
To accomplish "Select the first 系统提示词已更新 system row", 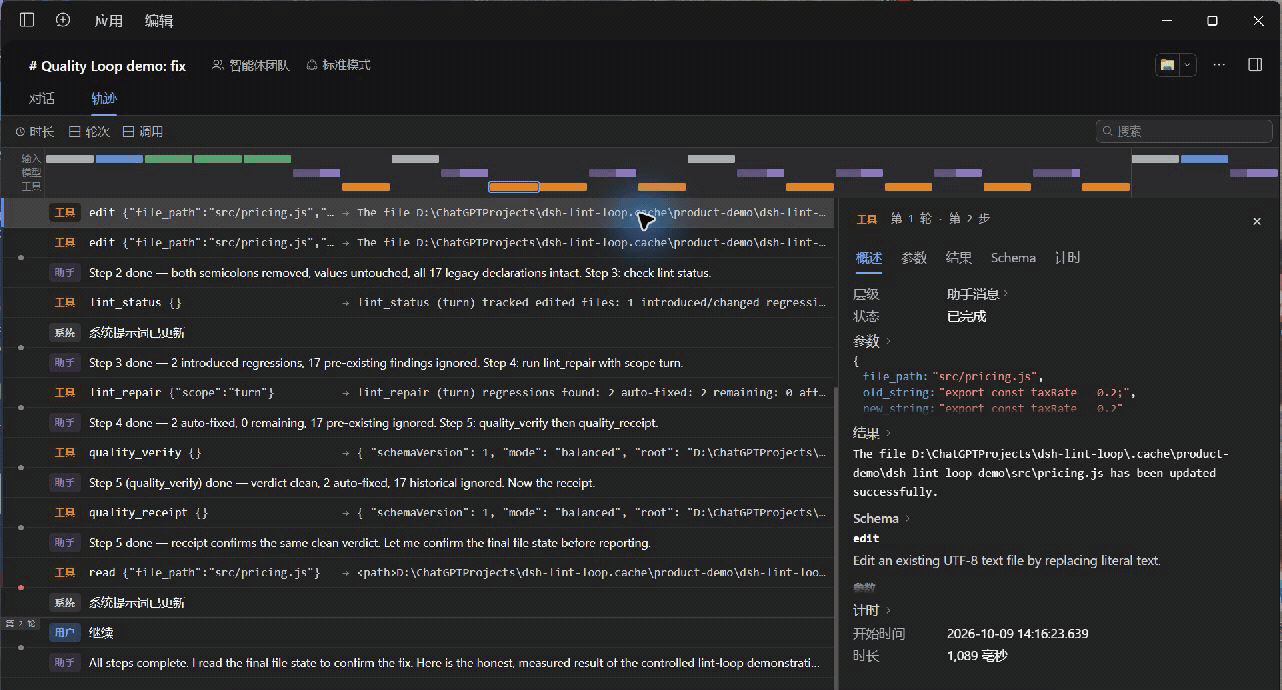I will [x=417, y=332].
